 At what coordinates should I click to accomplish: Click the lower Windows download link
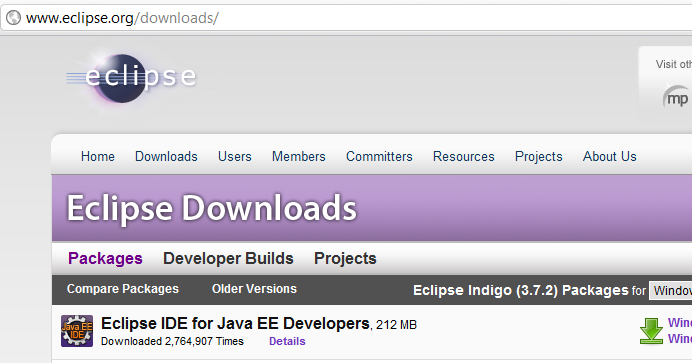point(680,339)
